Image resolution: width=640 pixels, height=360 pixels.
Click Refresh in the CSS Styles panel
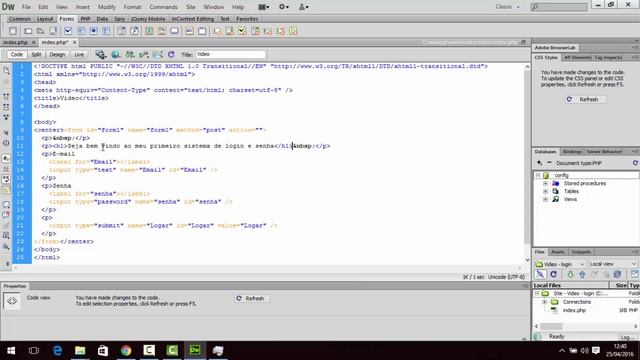(x=585, y=99)
